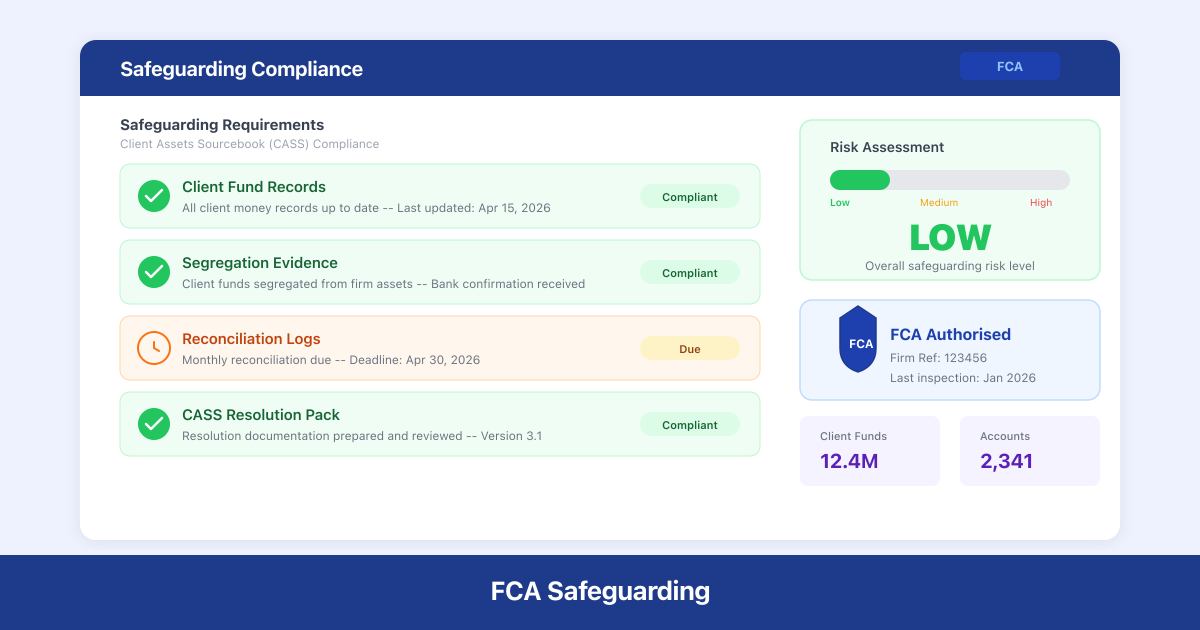Select the FCA Authorised shield badge icon

pos(858,340)
